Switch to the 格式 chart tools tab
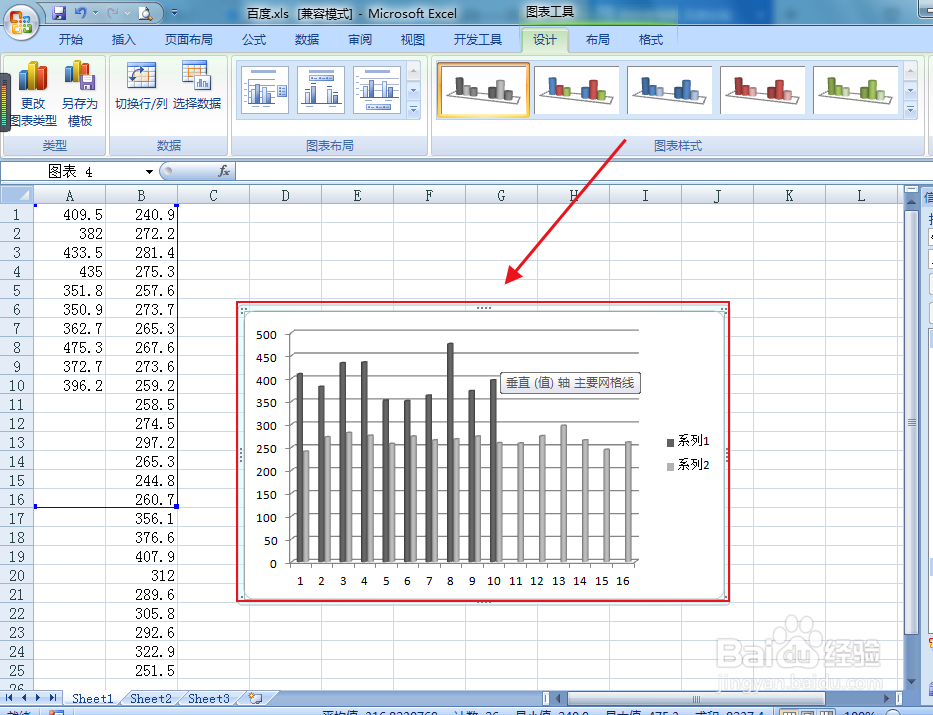 pos(650,39)
